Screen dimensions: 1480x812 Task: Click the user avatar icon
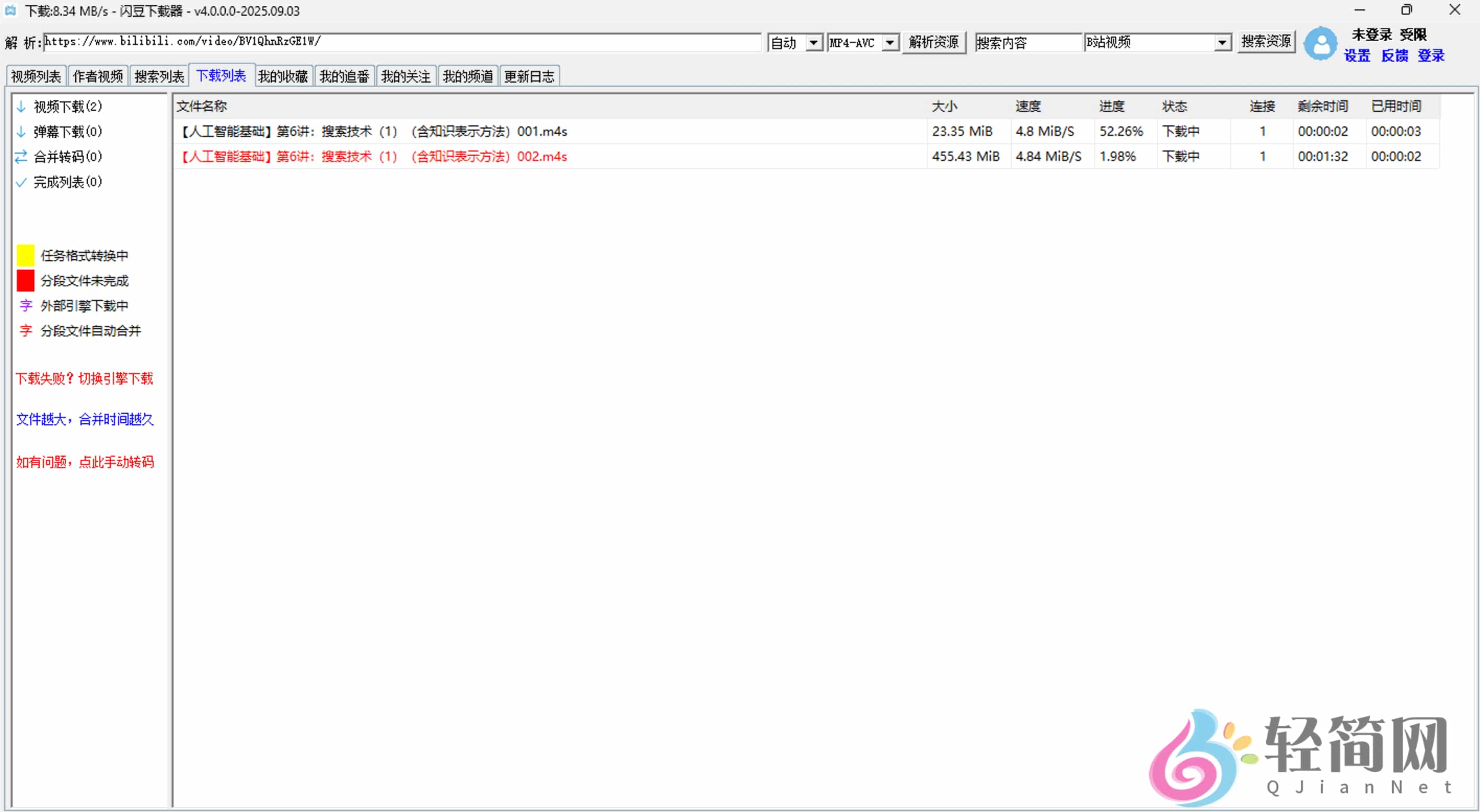(1320, 44)
